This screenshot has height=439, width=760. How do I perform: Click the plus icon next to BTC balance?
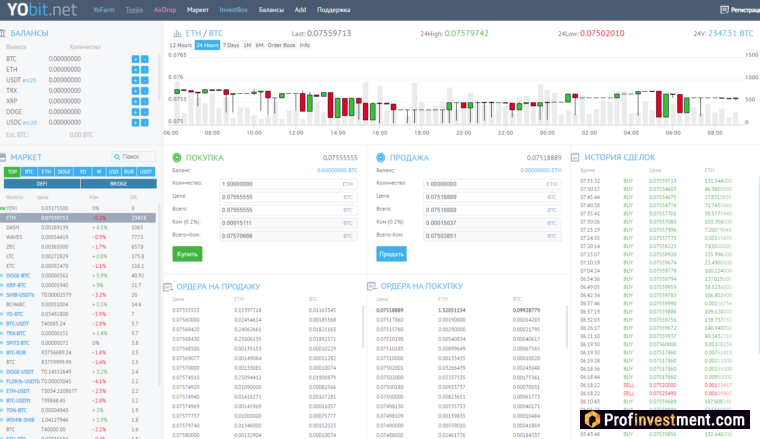135,59
